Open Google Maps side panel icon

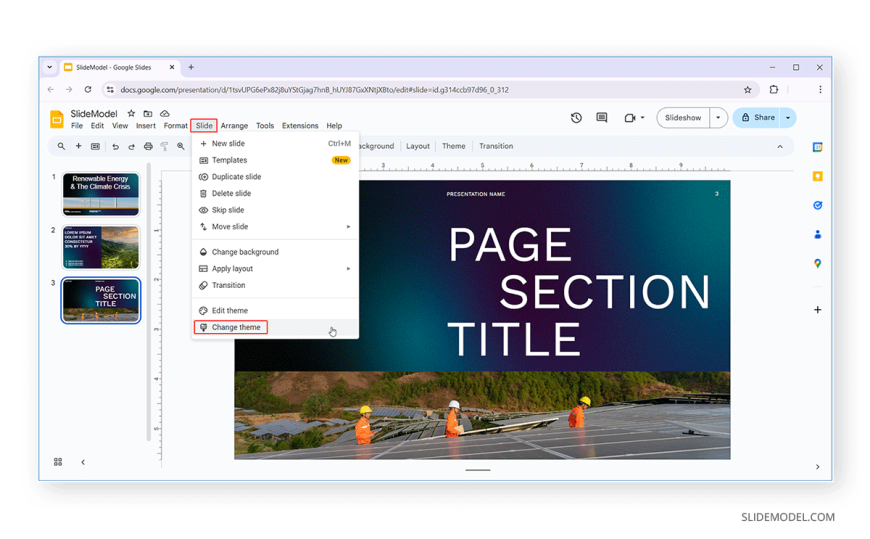pyautogui.click(x=817, y=263)
